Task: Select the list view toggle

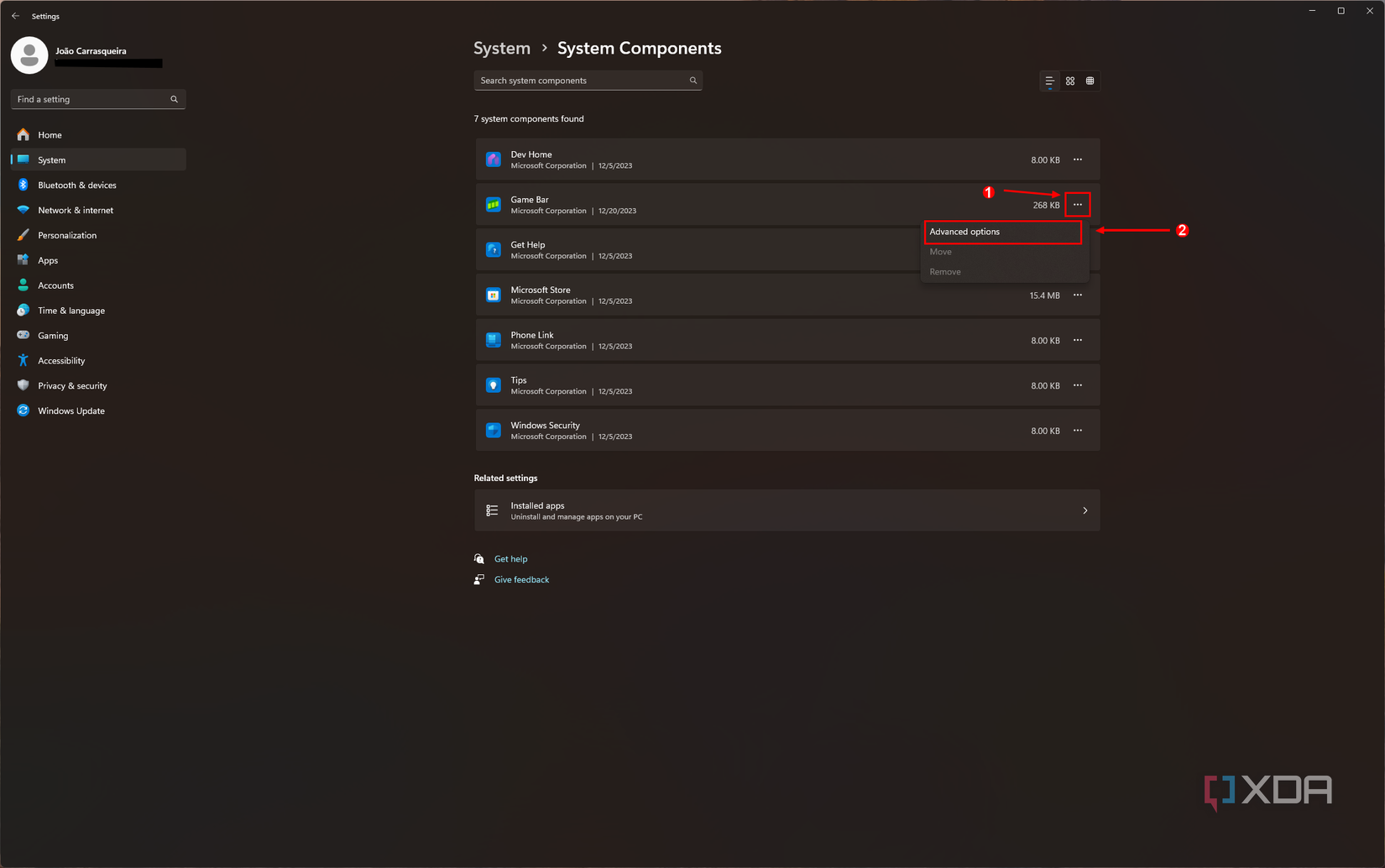Action: tap(1049, 81)
